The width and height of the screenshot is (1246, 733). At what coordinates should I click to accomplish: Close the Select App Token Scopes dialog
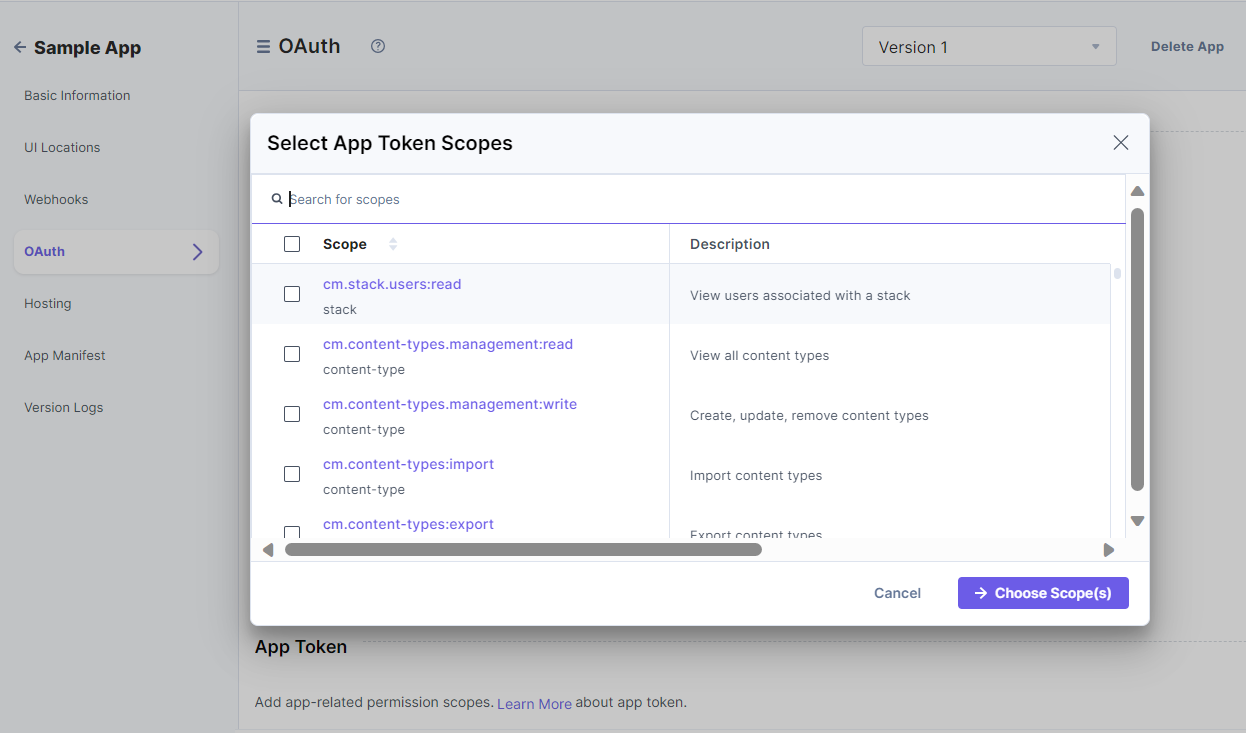tap(1120, 143)
